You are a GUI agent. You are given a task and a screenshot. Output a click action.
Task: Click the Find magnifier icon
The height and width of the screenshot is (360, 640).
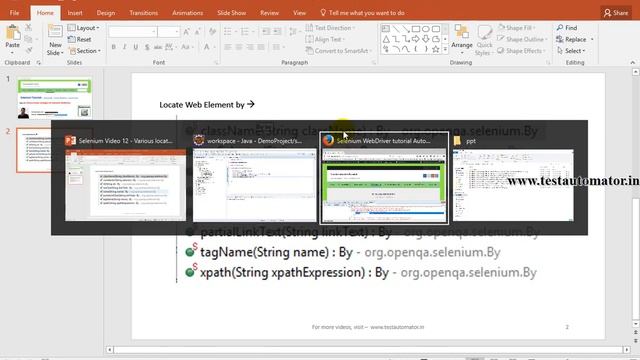560,28
